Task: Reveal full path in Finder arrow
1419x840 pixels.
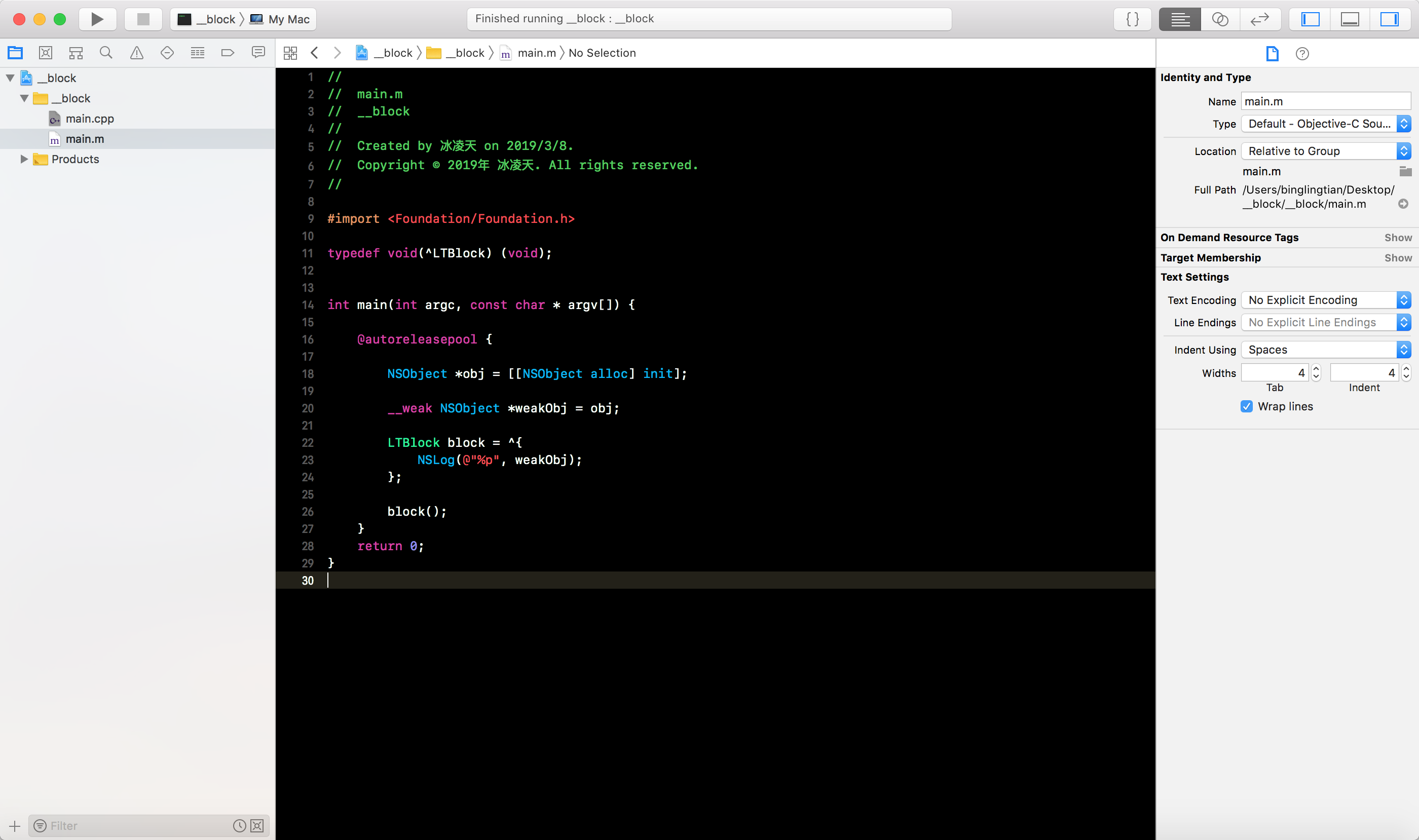Action: coord(1403,204)
